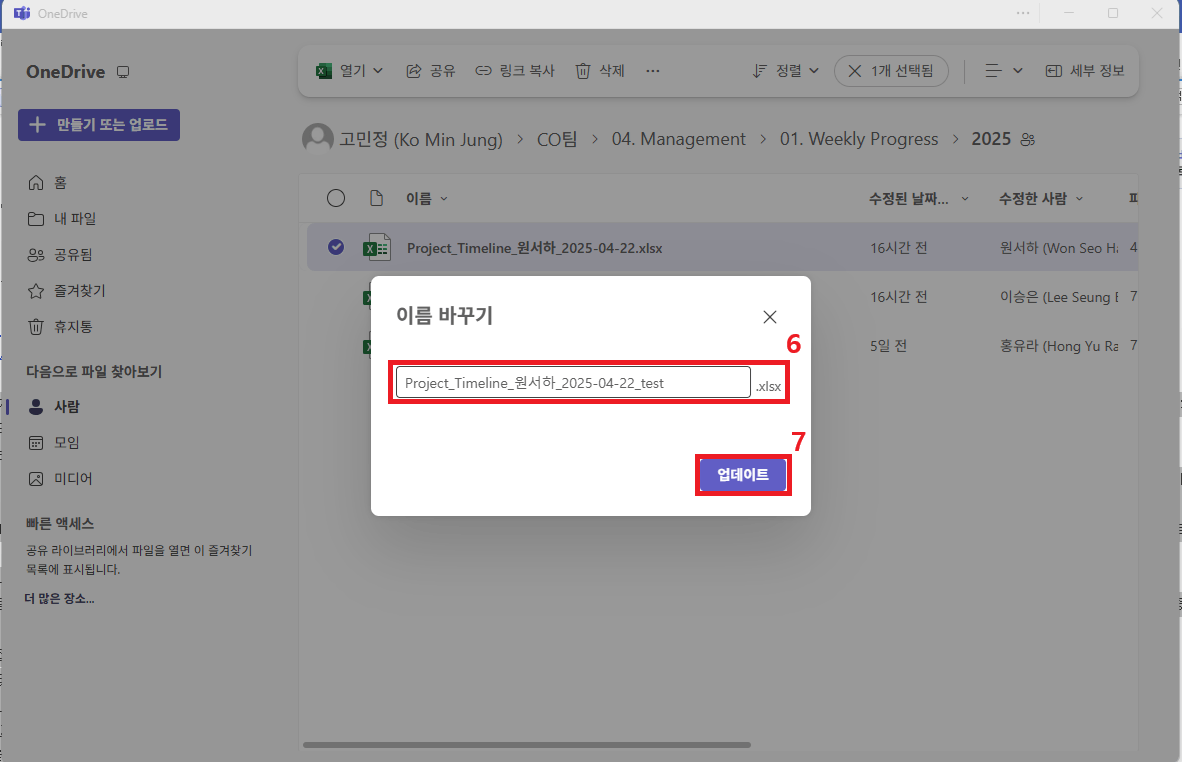Select 모임 in the sidebar
Viewport: 1182px width, 762px height.
pyautogui.click(x=54, y=442)
